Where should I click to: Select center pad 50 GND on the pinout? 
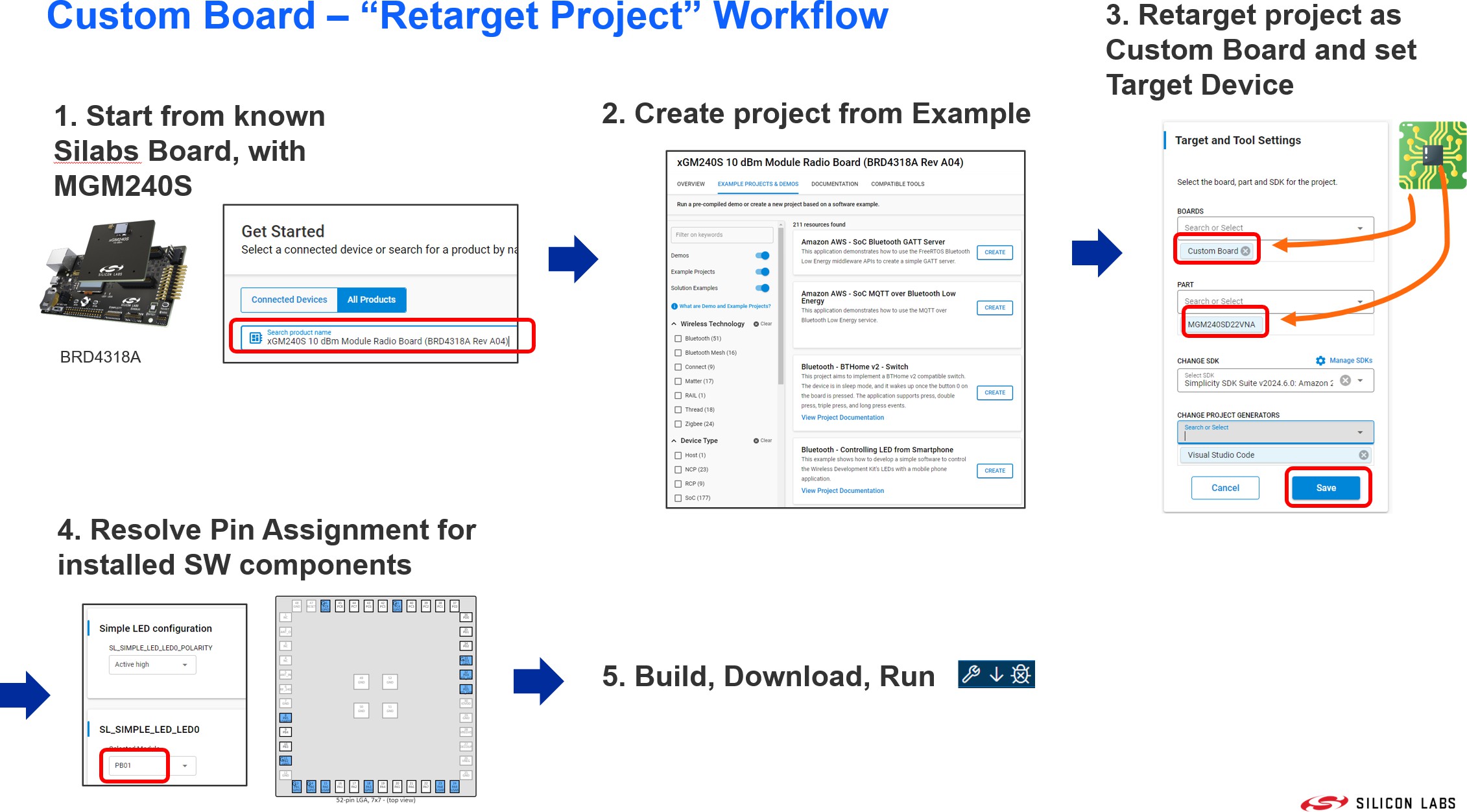click(361, 711)
